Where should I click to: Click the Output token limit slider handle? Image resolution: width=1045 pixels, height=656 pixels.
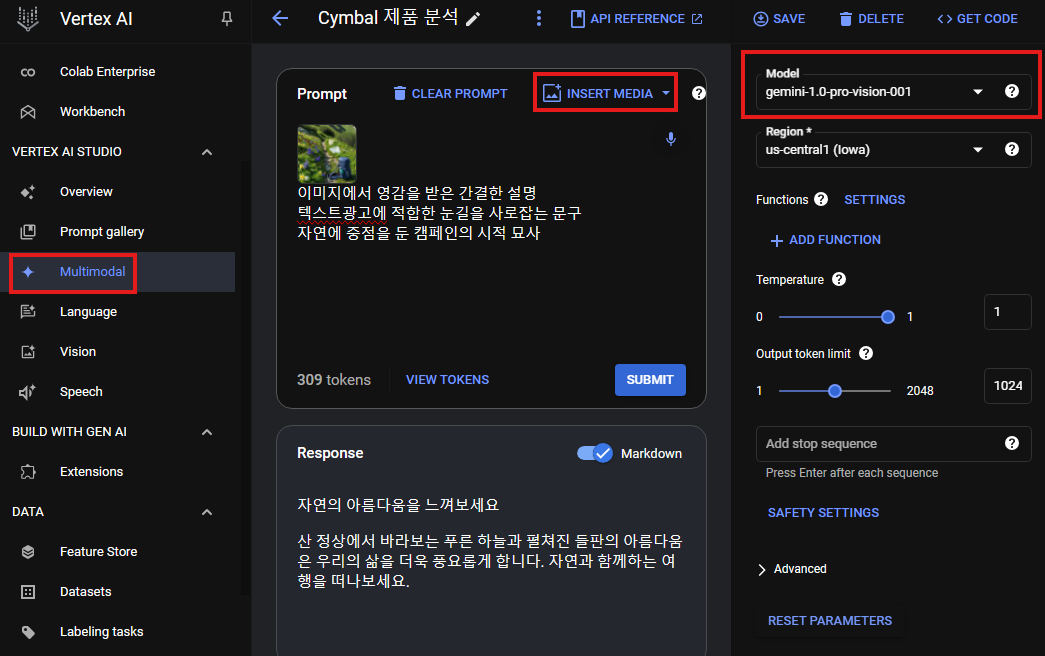[x=834, y=391]
